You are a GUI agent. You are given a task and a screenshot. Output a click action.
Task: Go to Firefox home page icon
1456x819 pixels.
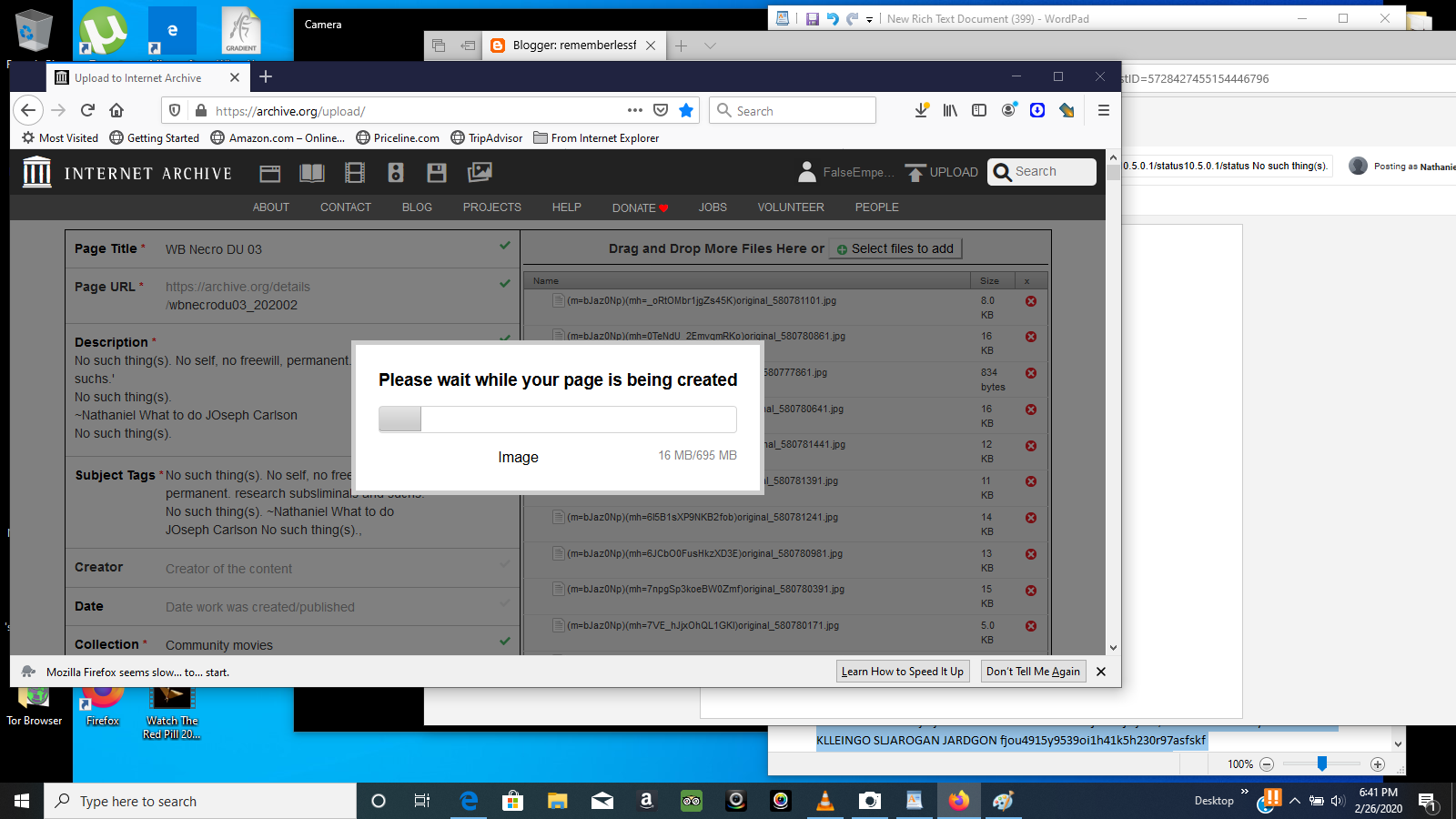tap(116, 110)
